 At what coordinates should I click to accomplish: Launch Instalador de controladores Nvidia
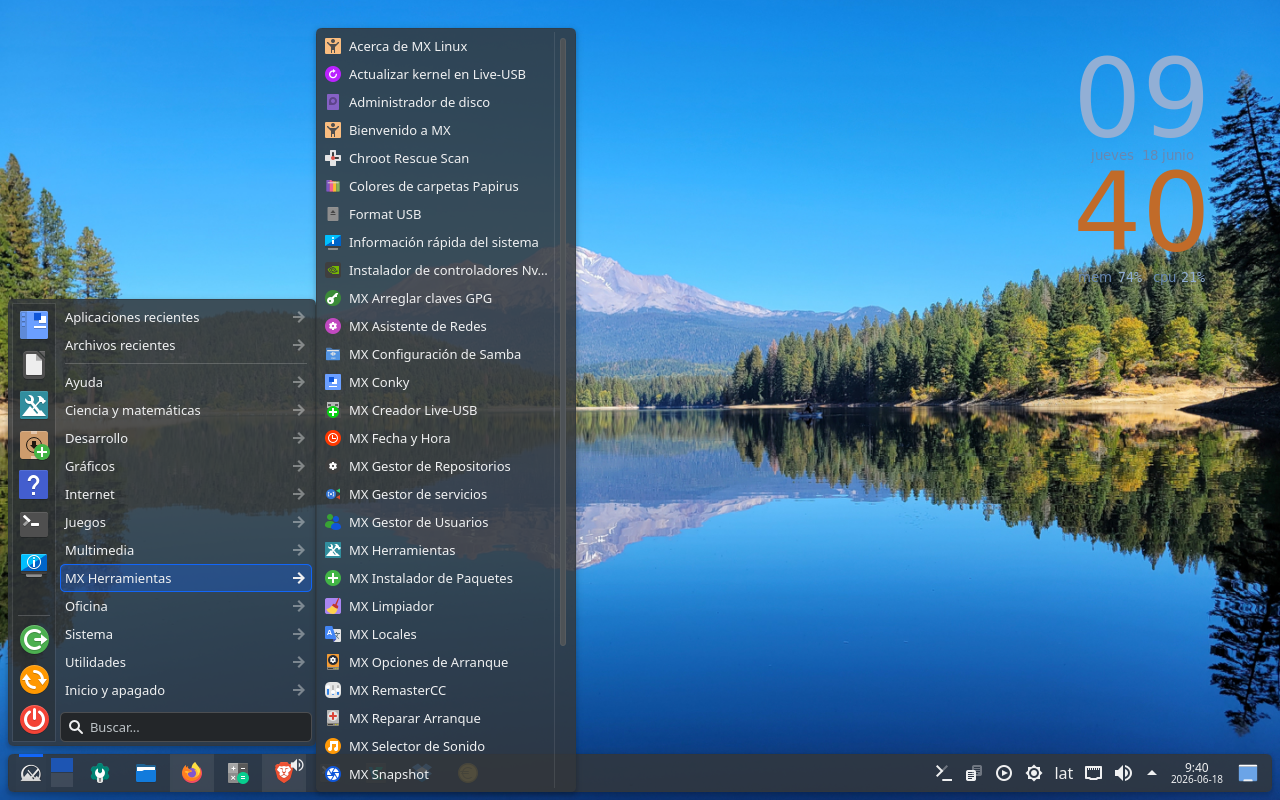coord(436,270)
